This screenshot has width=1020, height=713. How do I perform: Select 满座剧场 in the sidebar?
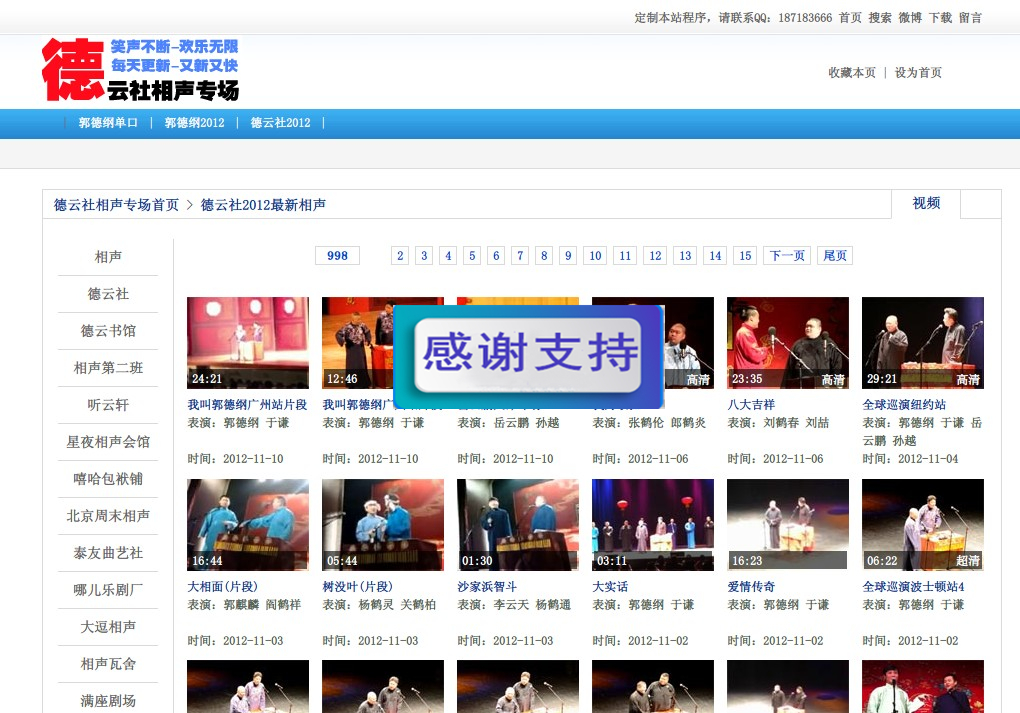(x=108, y=701)
